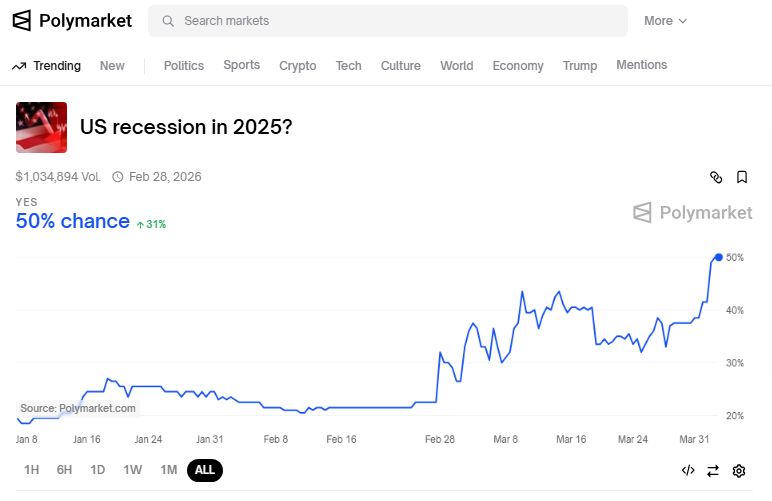
Task: Switch chart to 1H range
Action: [x=32, y=470]
